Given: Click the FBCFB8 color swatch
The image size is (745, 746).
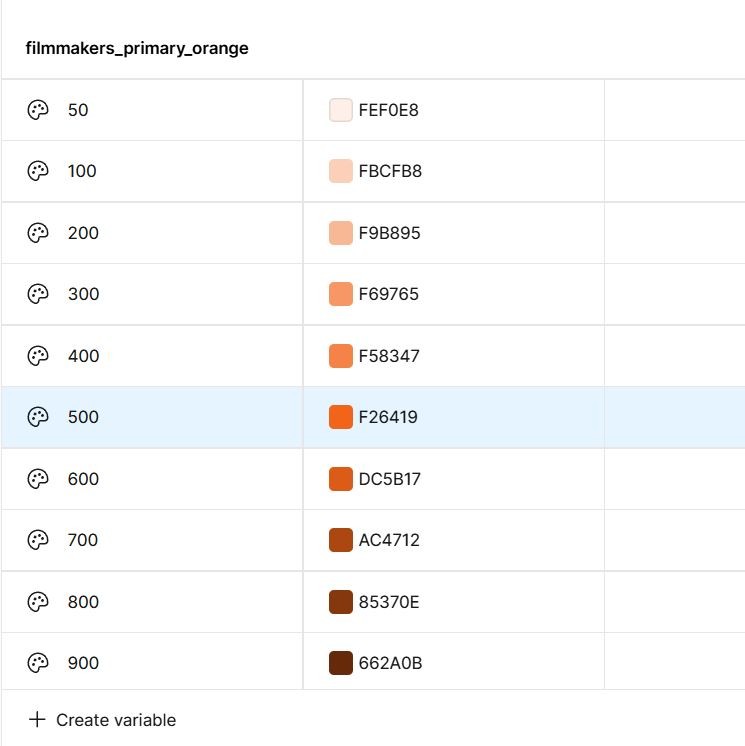Looking at the screenshot, I should tap(340, 171).
